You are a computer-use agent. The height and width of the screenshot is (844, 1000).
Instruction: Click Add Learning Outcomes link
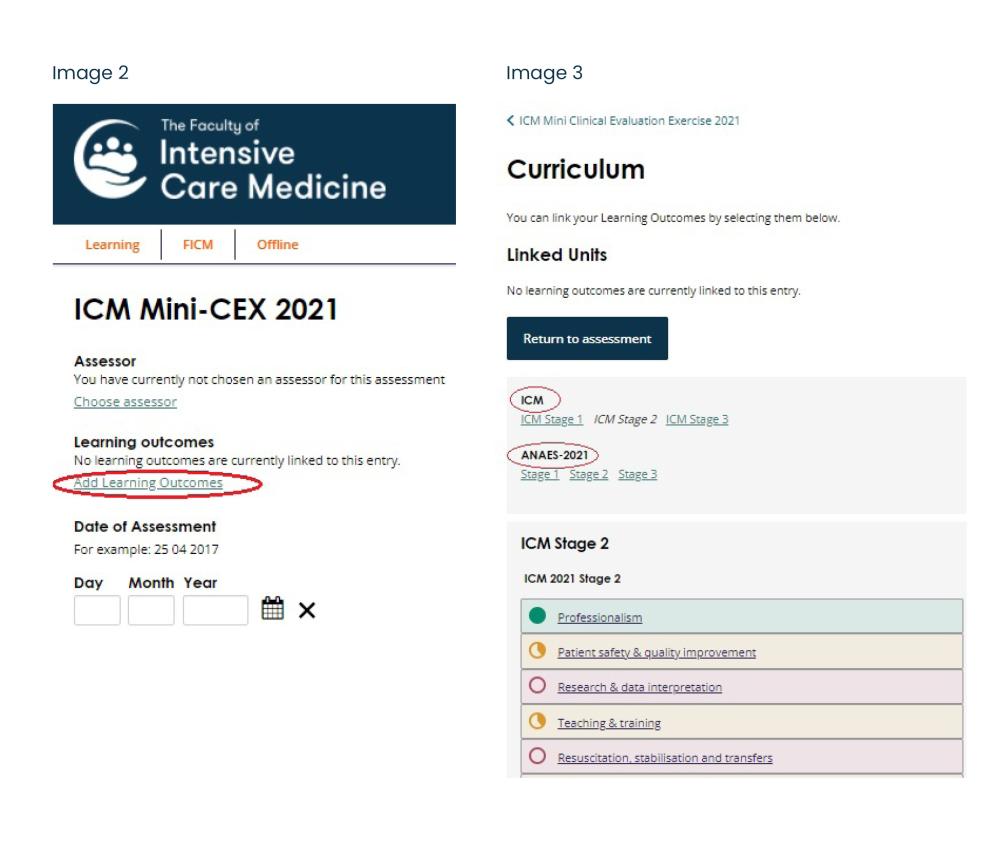tap(148, 483)
